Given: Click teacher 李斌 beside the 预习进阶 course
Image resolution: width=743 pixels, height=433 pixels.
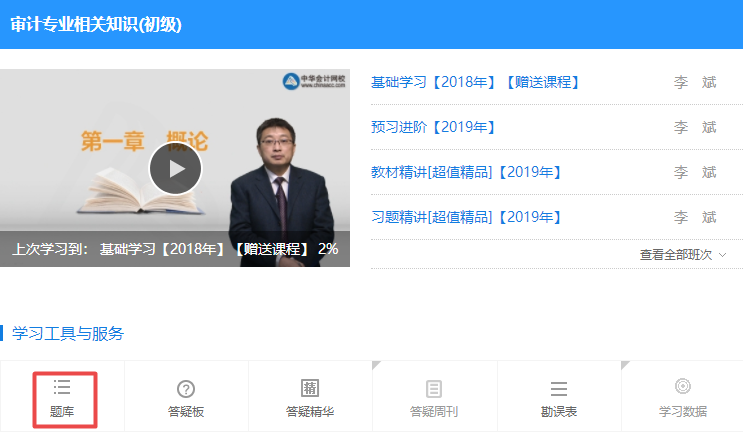Looking at the screenshot, I should [x=695, y=127].
